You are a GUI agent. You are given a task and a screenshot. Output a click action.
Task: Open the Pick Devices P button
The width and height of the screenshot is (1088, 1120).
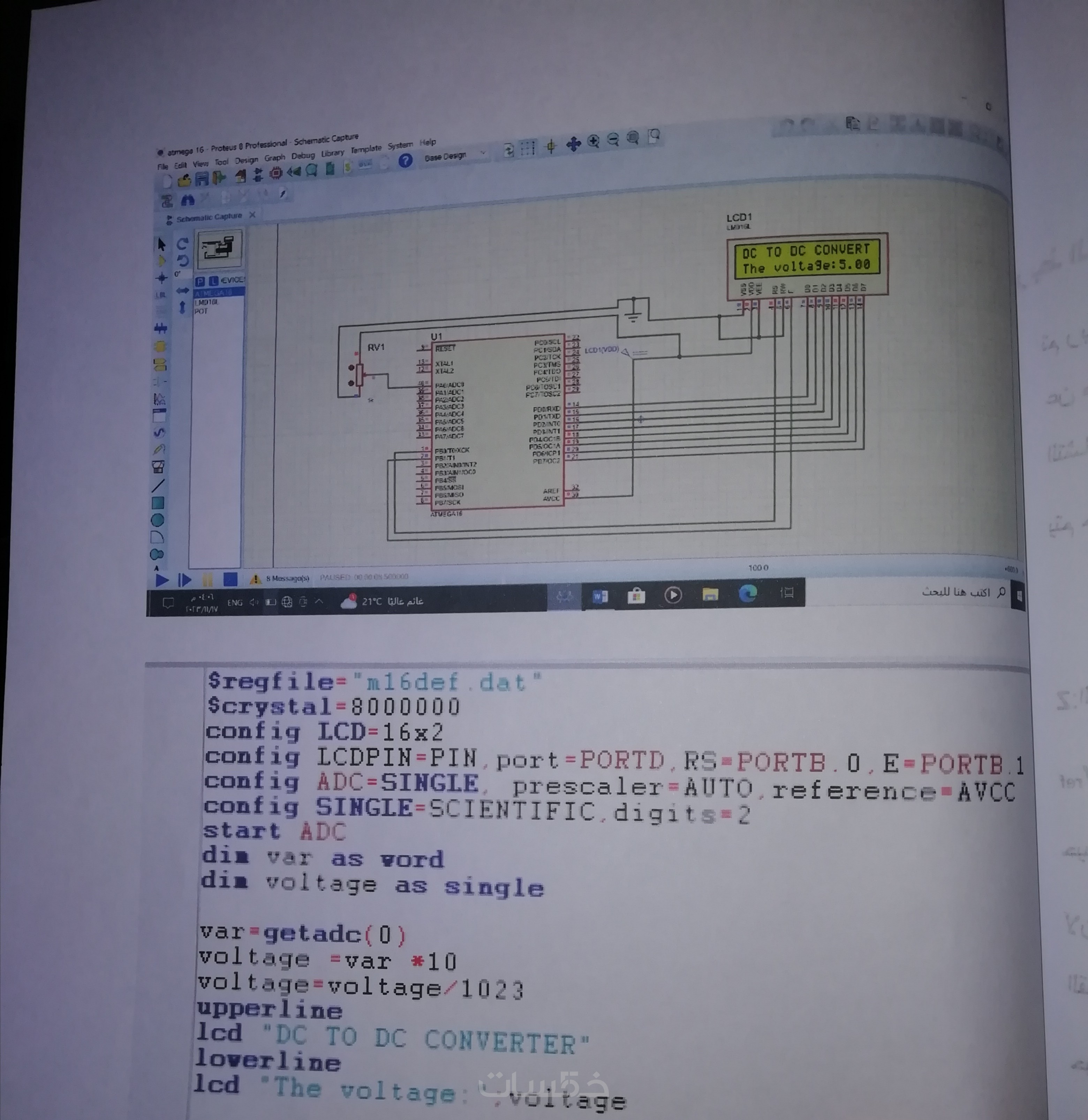[199, 281]
